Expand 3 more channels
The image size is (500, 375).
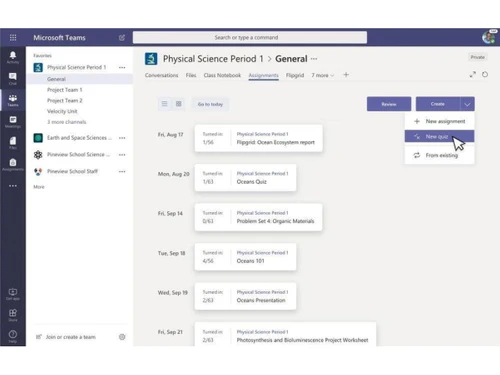click(67, 122)
